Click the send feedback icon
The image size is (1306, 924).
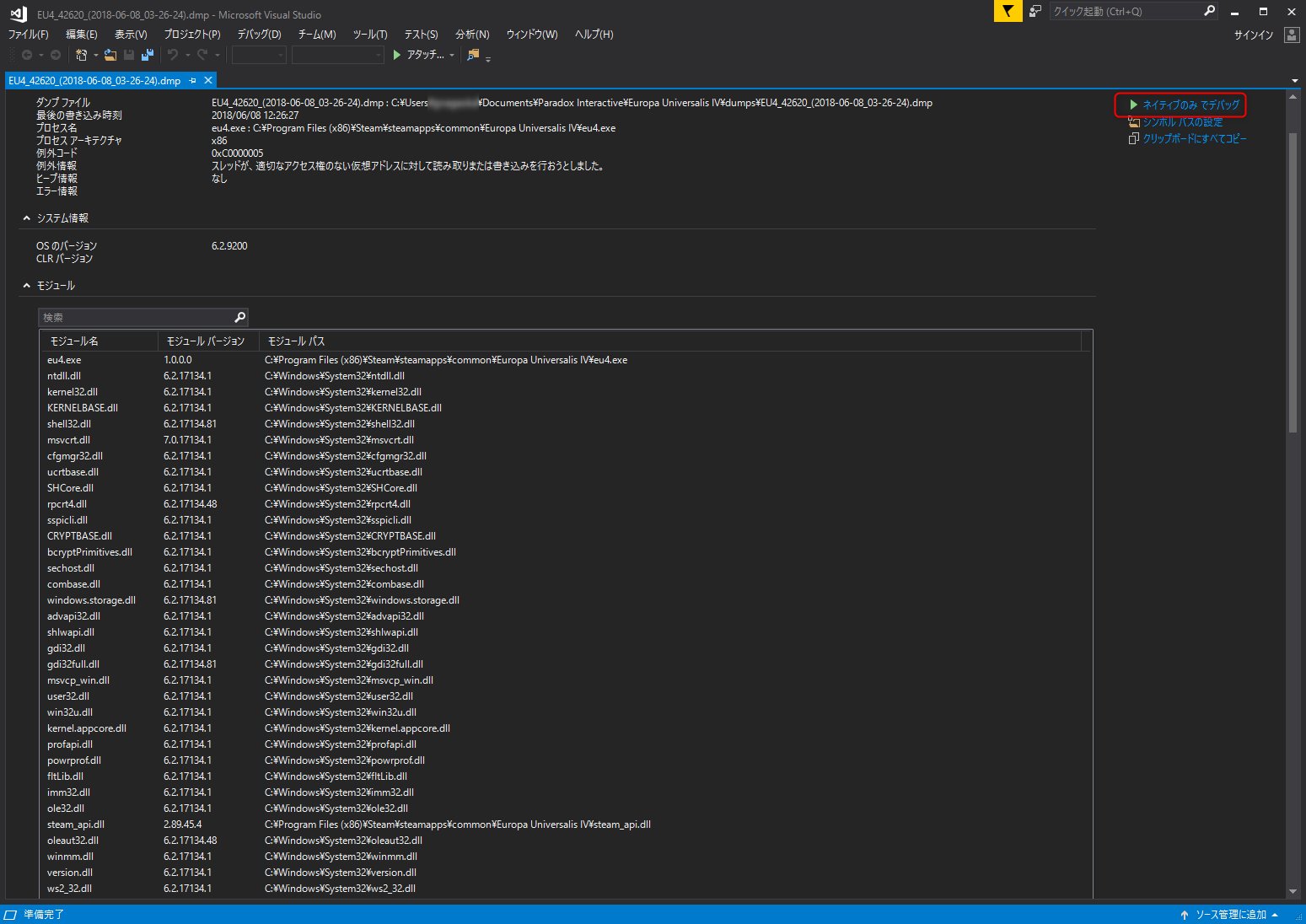tap(1035, 11)
